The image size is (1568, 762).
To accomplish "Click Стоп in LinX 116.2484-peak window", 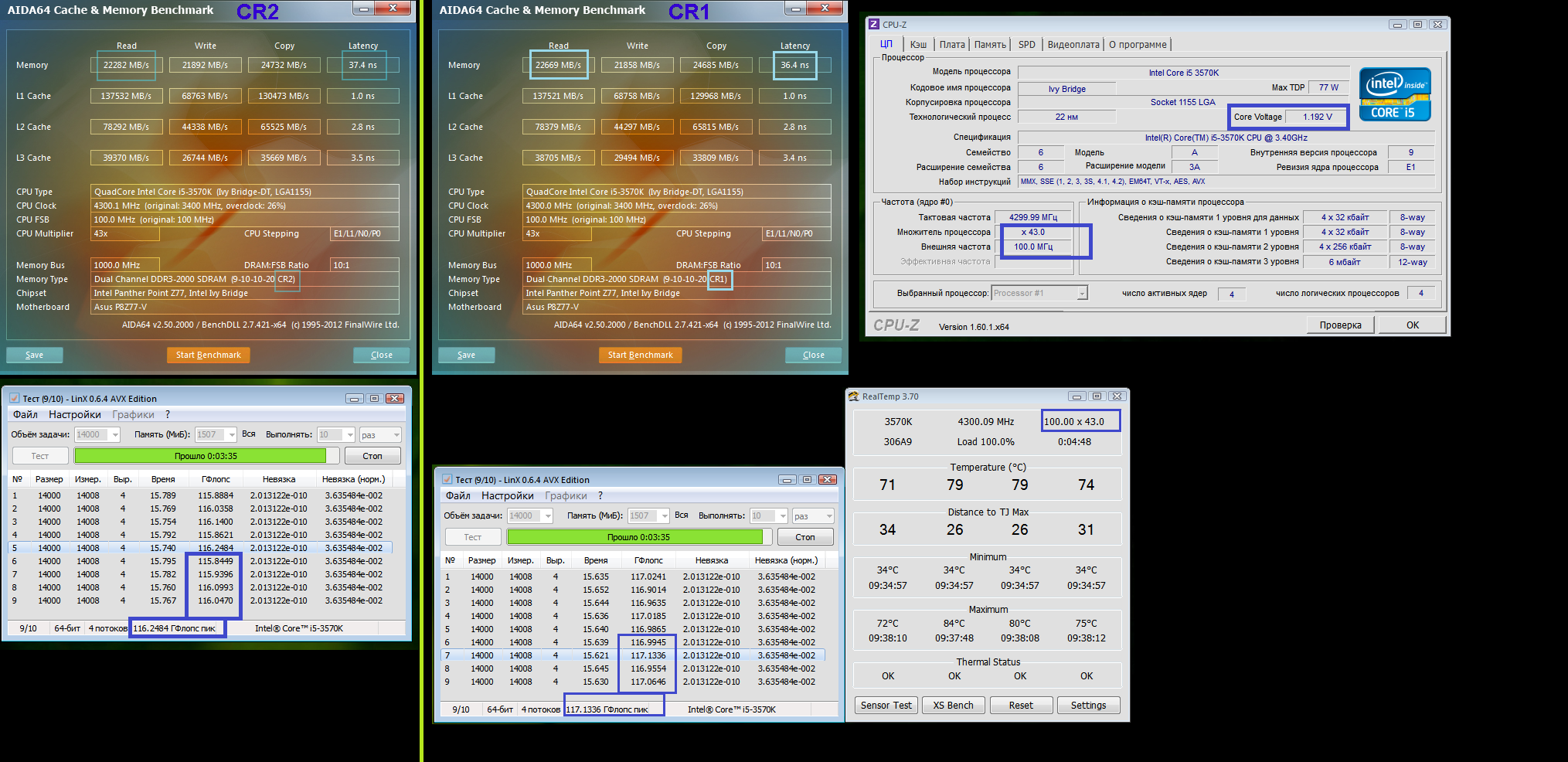I will pos(372,456).
